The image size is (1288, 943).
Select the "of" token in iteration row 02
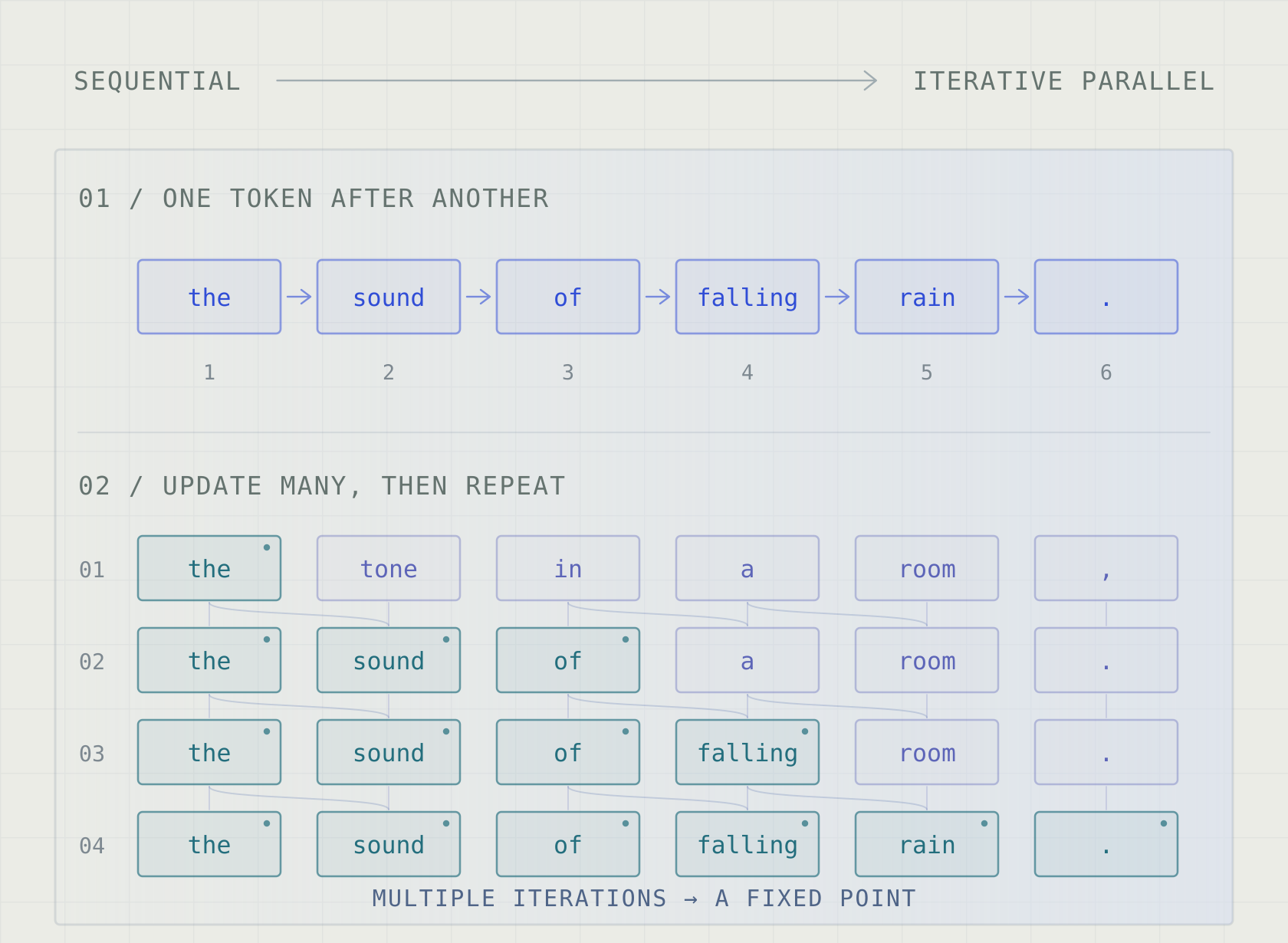click(568, 660)
